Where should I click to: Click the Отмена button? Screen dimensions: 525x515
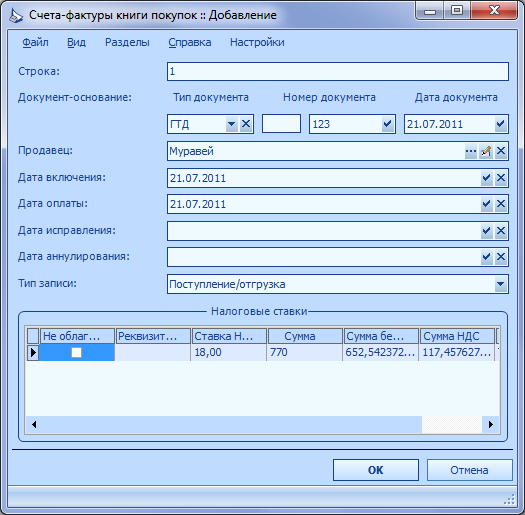tap(469, 470)
